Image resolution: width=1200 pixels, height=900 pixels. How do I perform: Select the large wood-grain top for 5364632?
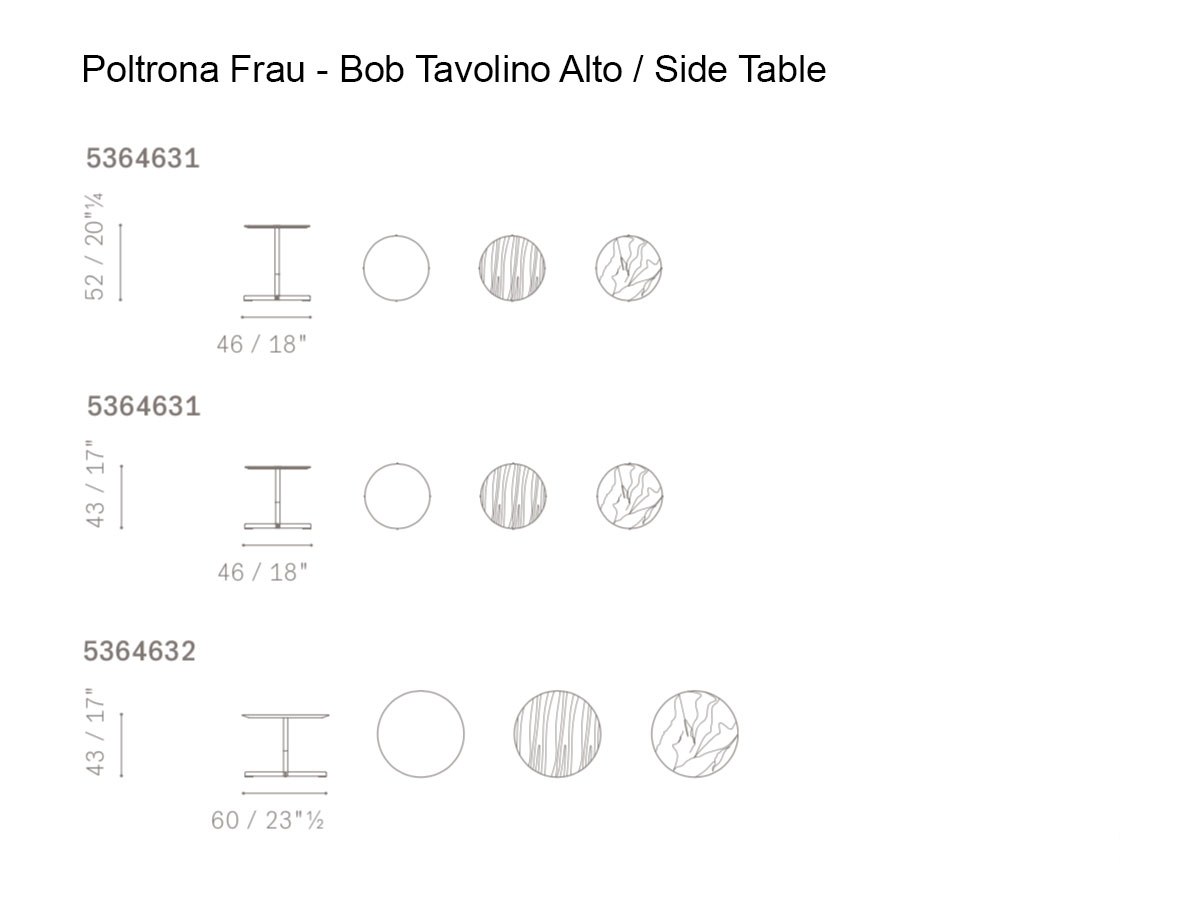(x=558, y=733)
